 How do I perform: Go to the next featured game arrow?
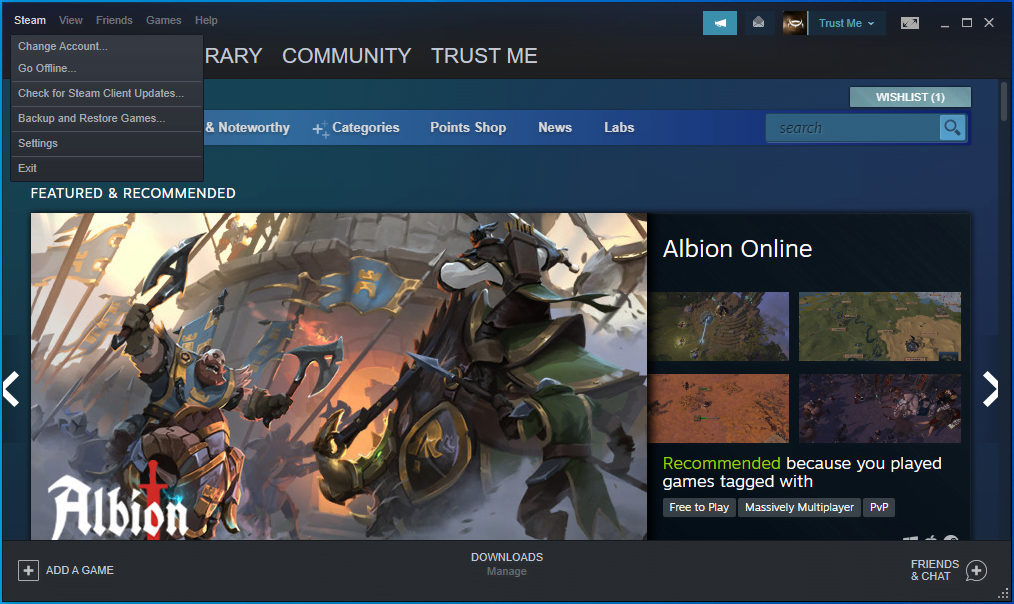click(990, 389)
